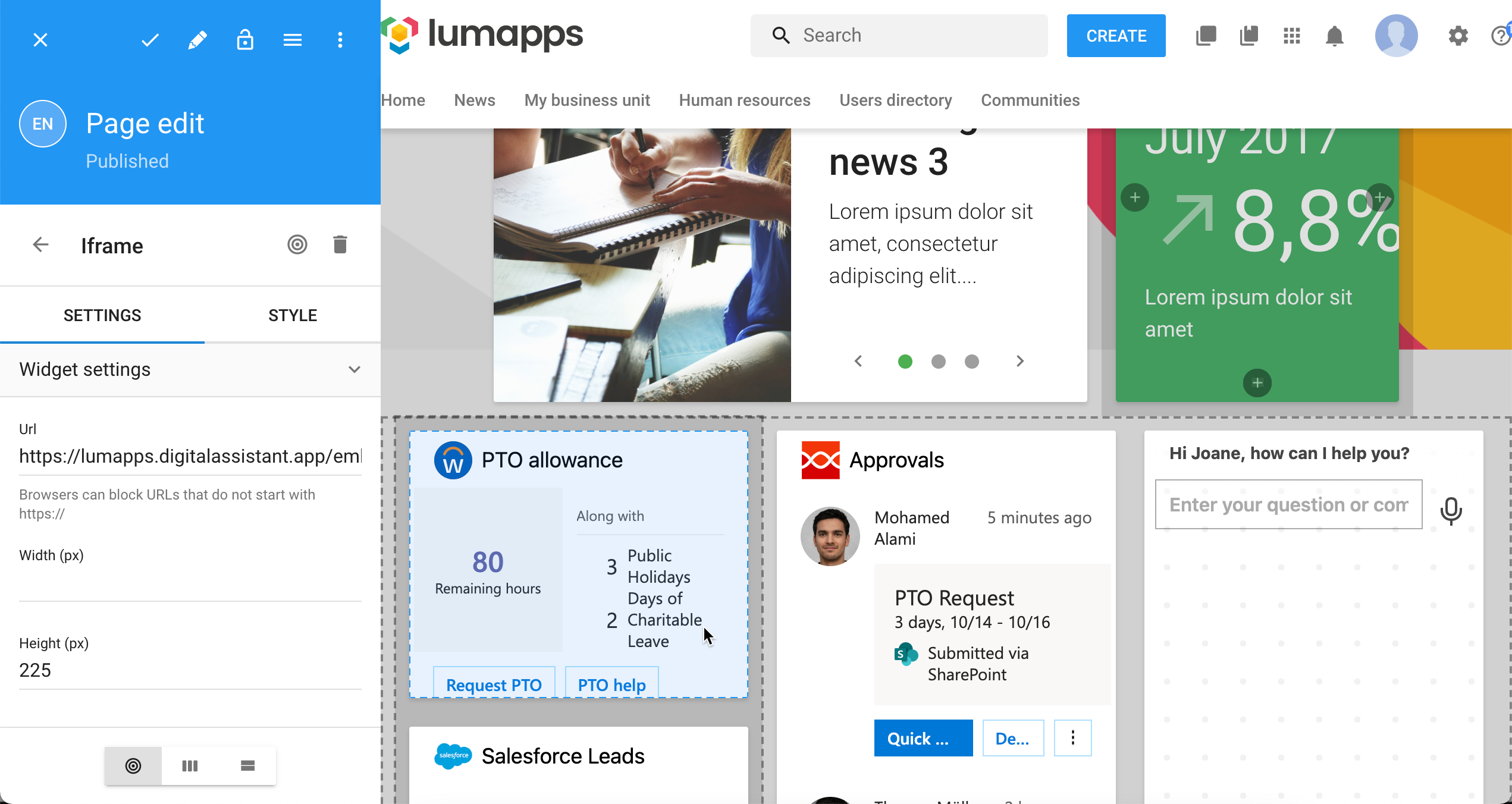
Task: Toggle the columns layout mode at bottom left
Action: point(190,766)
